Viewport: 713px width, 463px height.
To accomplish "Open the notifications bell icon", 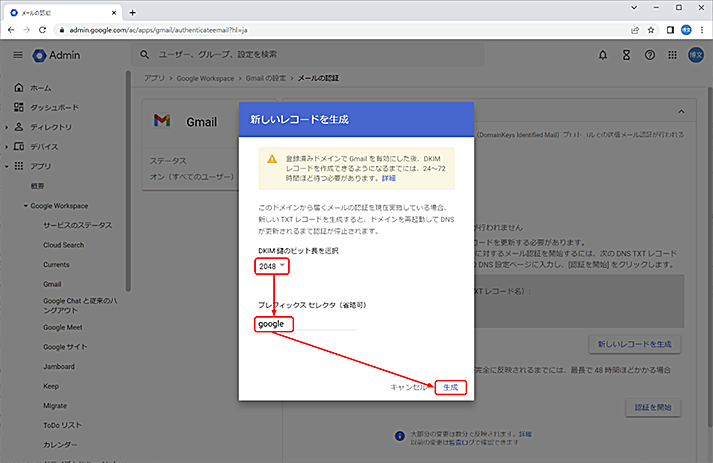I will [x=603, y=55].
